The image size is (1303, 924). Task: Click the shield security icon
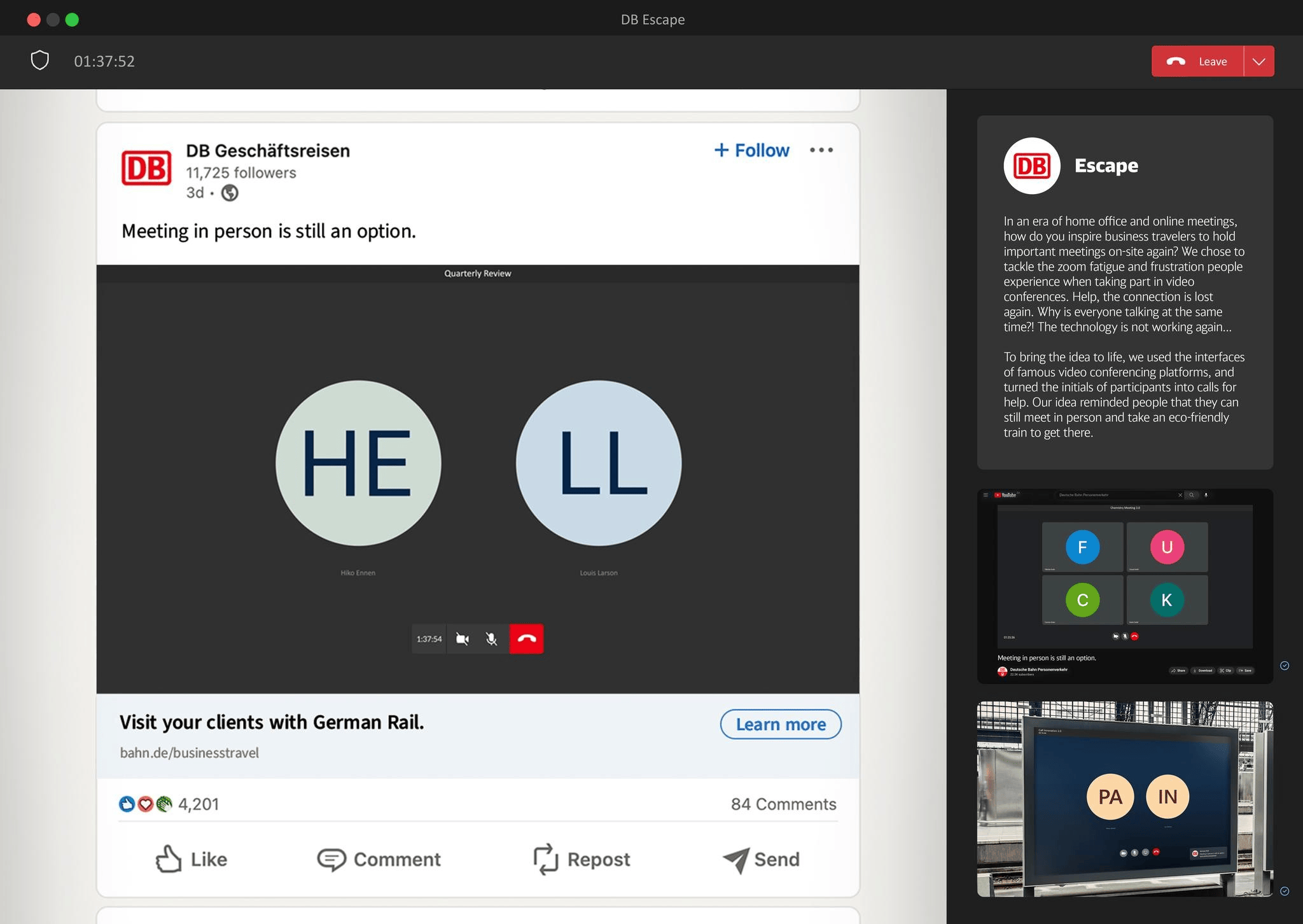pos(40,60)
